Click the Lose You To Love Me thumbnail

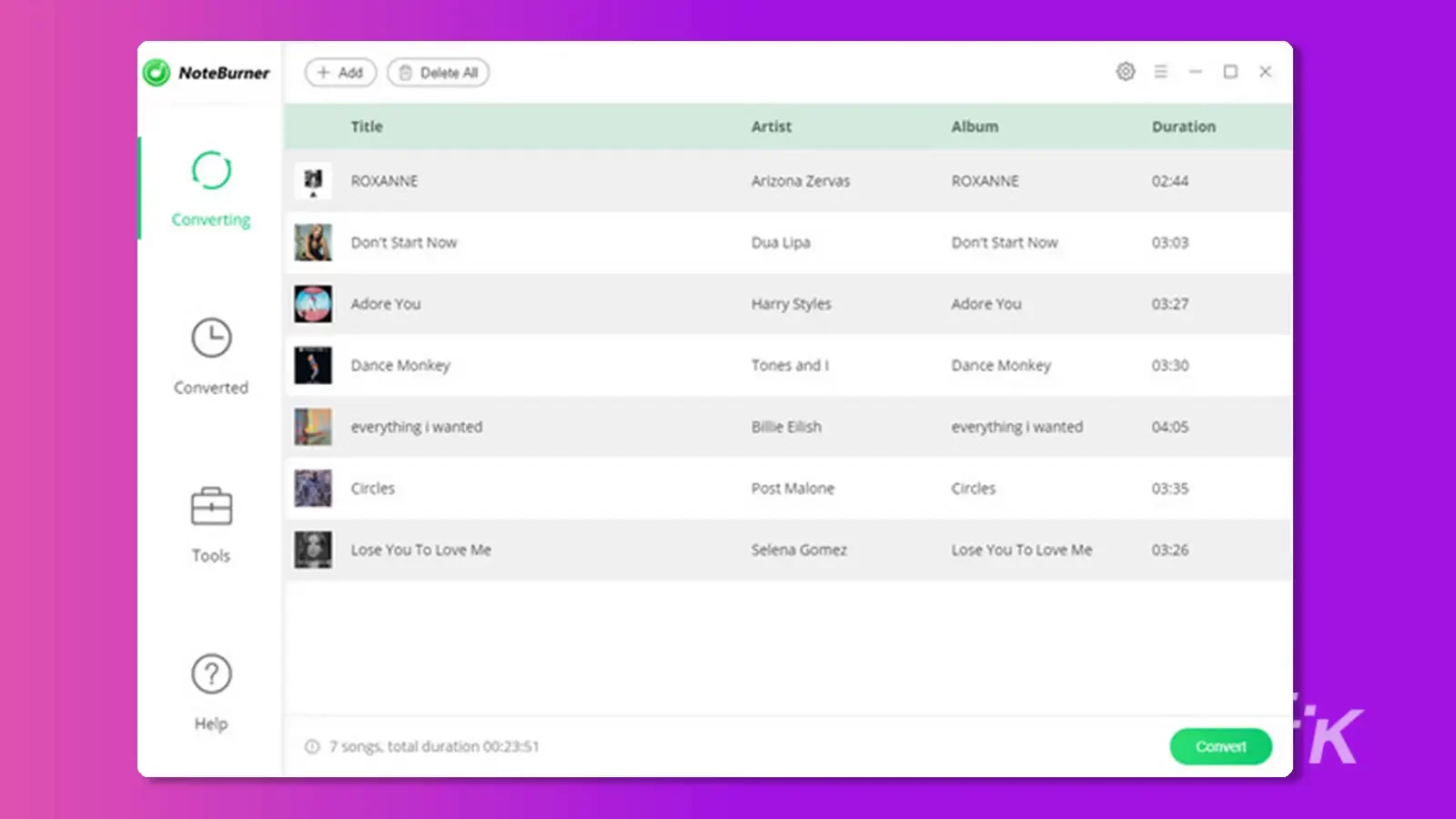(x=313, y=550)
